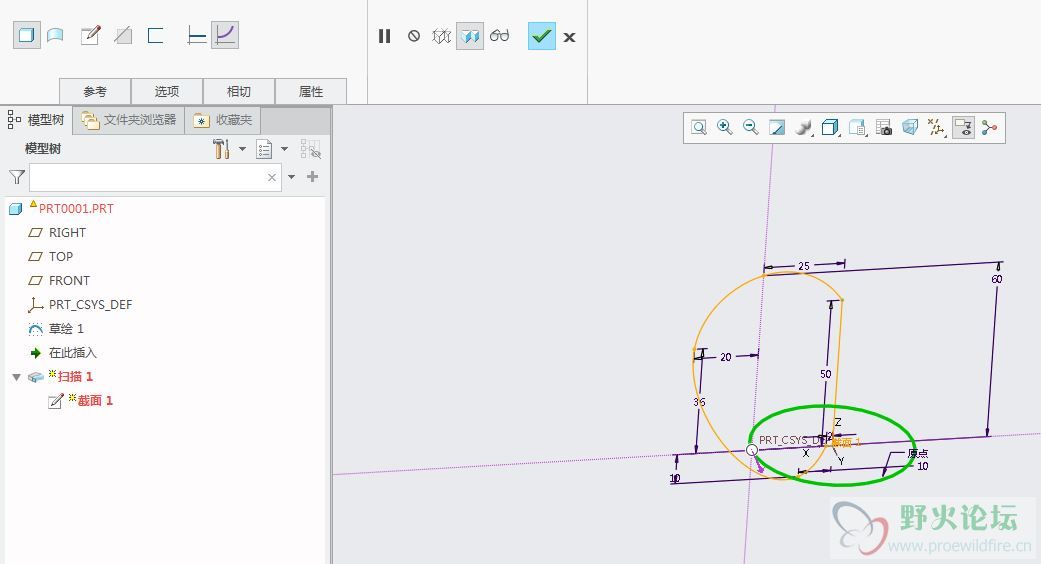
Task: Open the 选项 panel tab
Action: point(167,92)
